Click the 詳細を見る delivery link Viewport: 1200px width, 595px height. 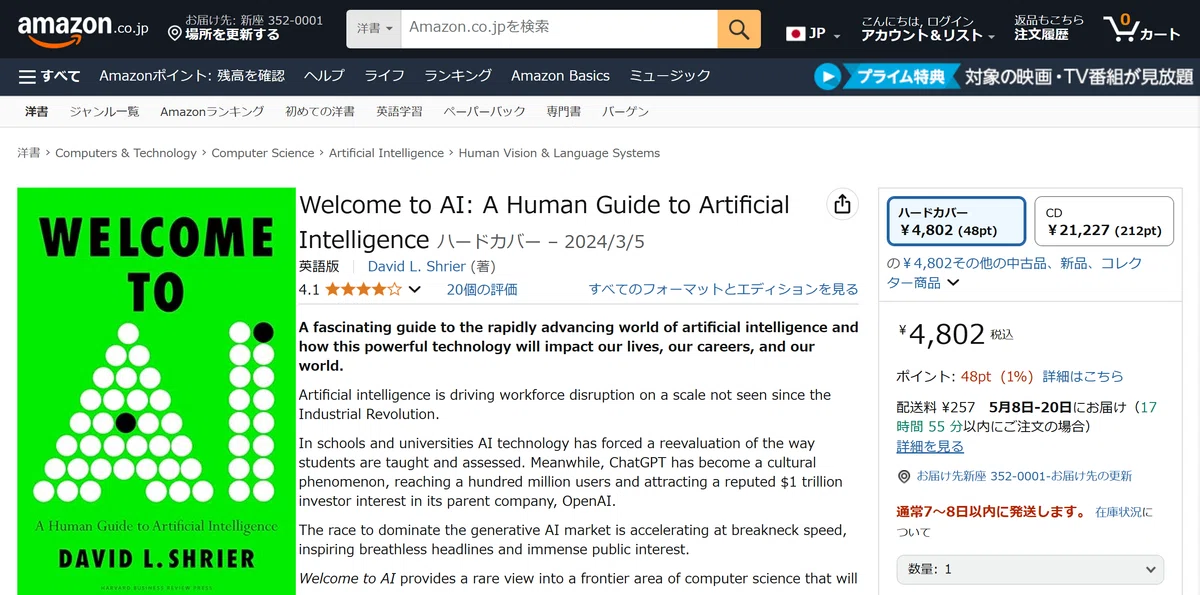click(930, 447)
